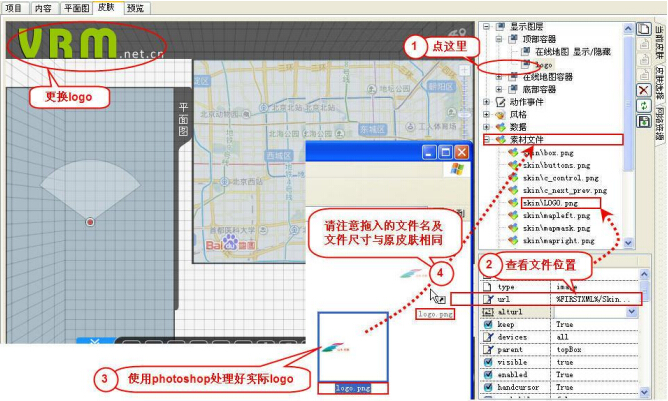Click the vertical 平面图 panel handle in preview
668x401 pixels.
point(184,119)
